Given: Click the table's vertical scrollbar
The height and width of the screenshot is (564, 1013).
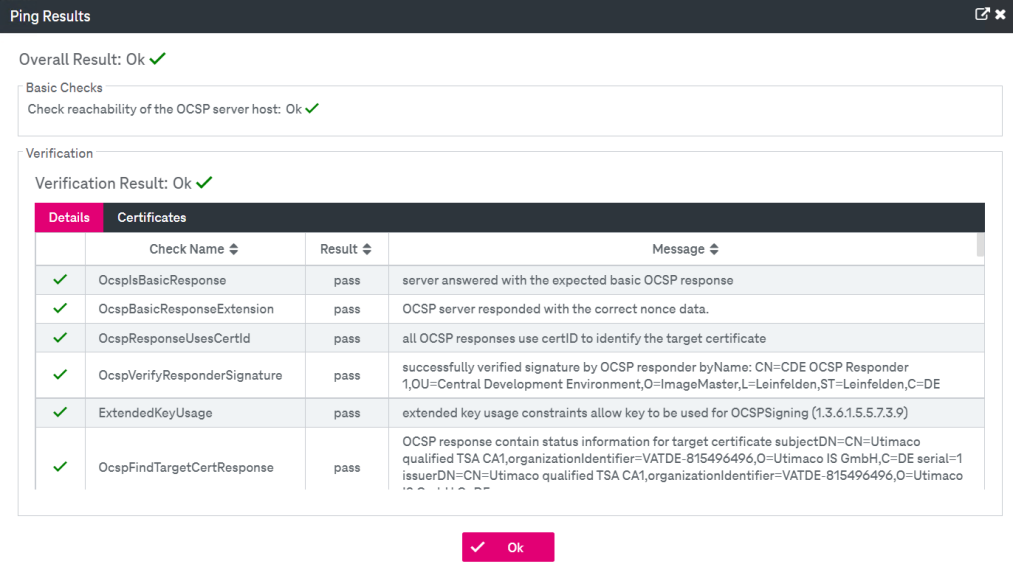Looking at the screenshot, I should (x=980, y=246).
